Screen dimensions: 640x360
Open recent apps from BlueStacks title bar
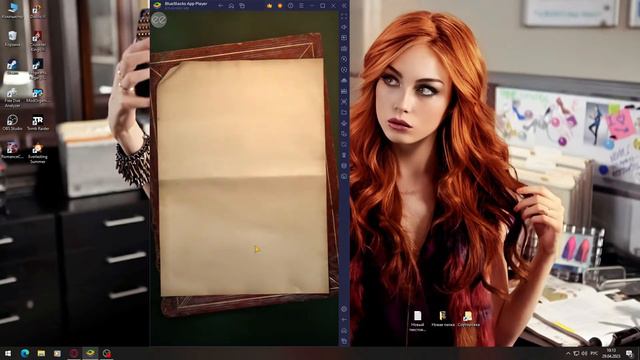[242, 6]
